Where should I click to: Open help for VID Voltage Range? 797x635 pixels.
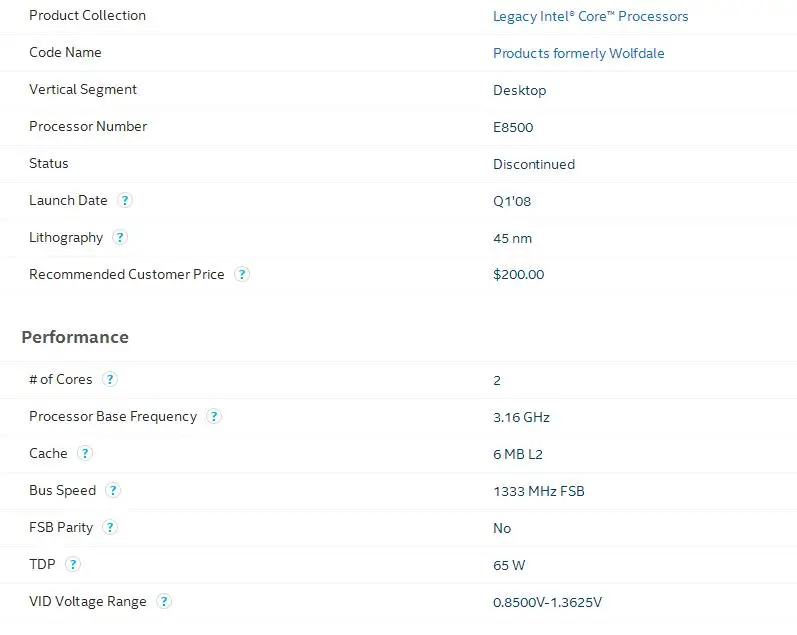164,602
